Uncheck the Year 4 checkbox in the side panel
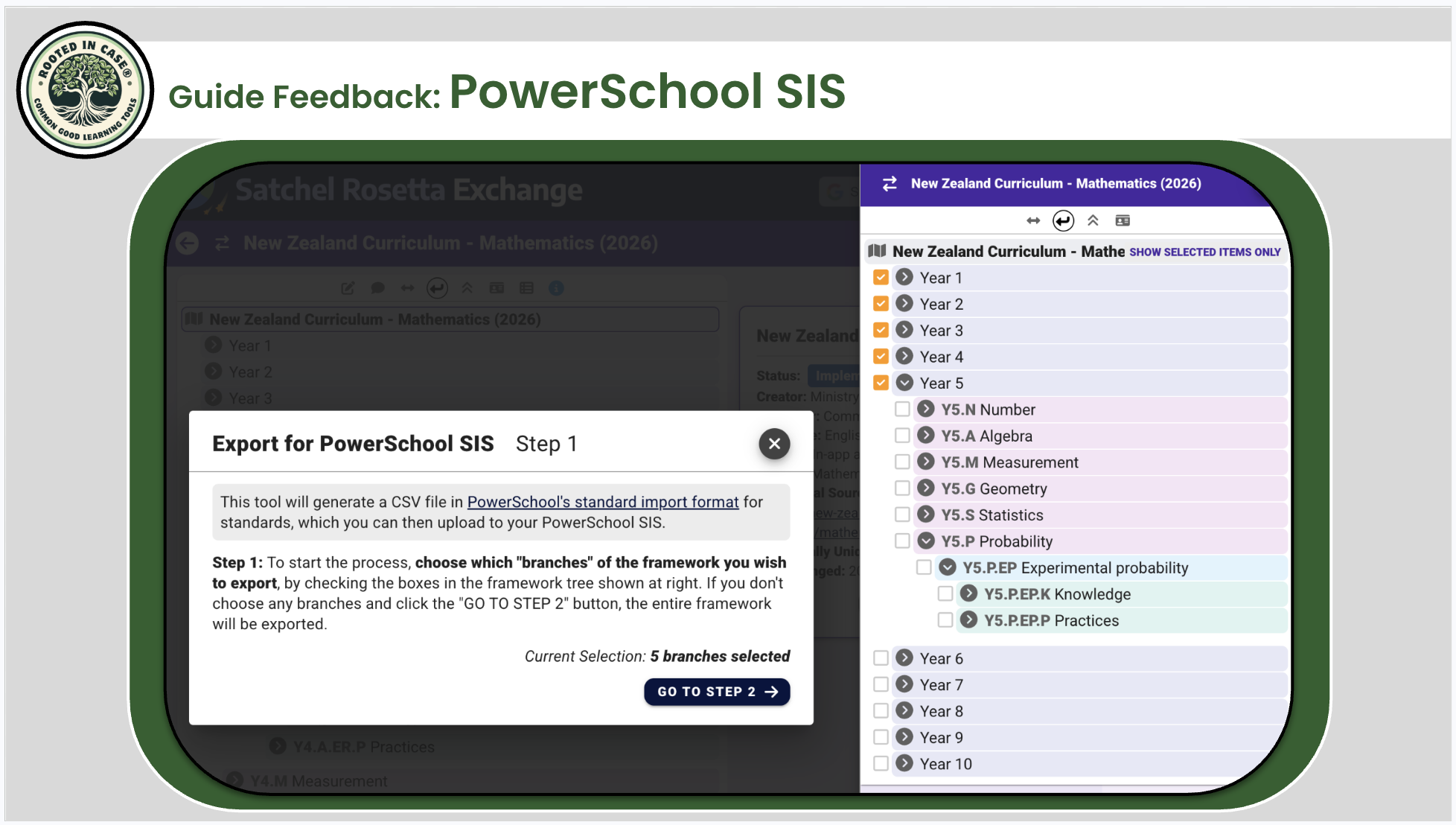 point(881,357)
